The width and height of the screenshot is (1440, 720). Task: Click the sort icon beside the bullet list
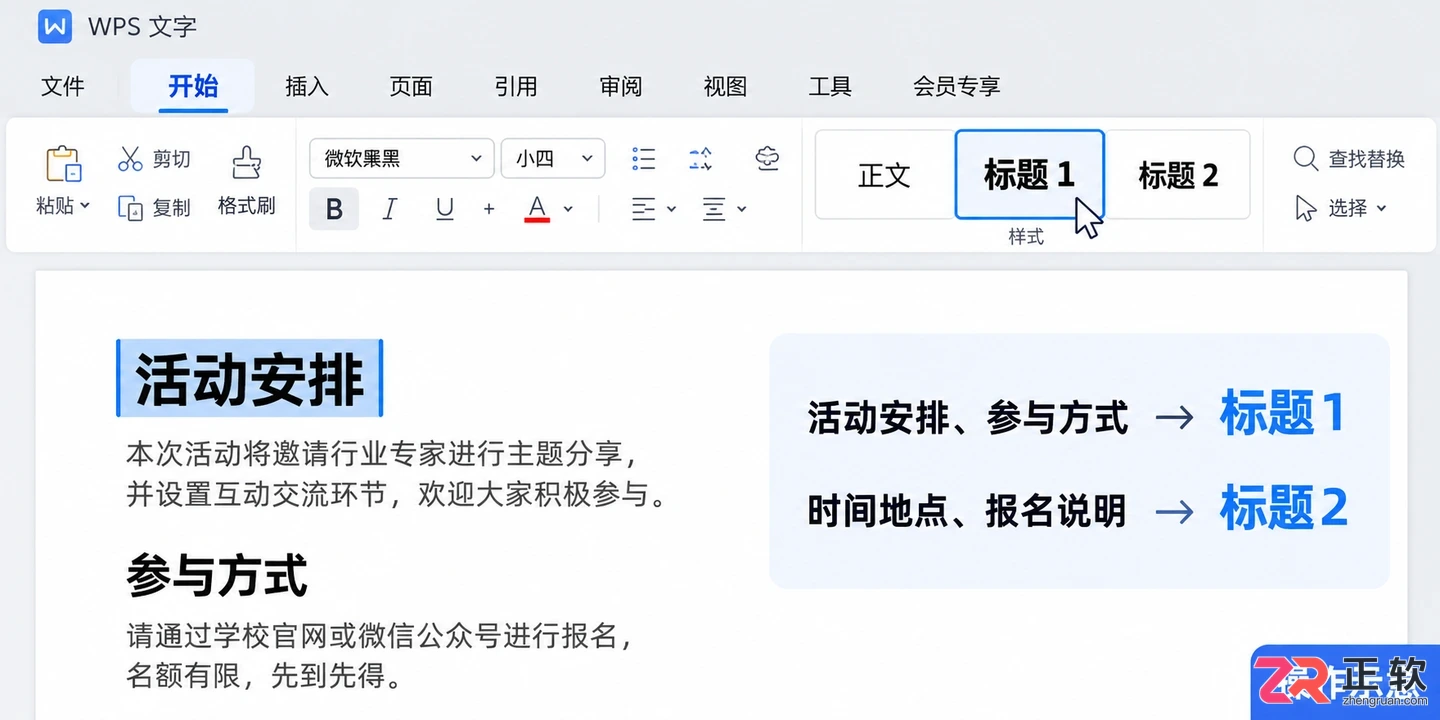pyautogui.click(x=701, y=158)
